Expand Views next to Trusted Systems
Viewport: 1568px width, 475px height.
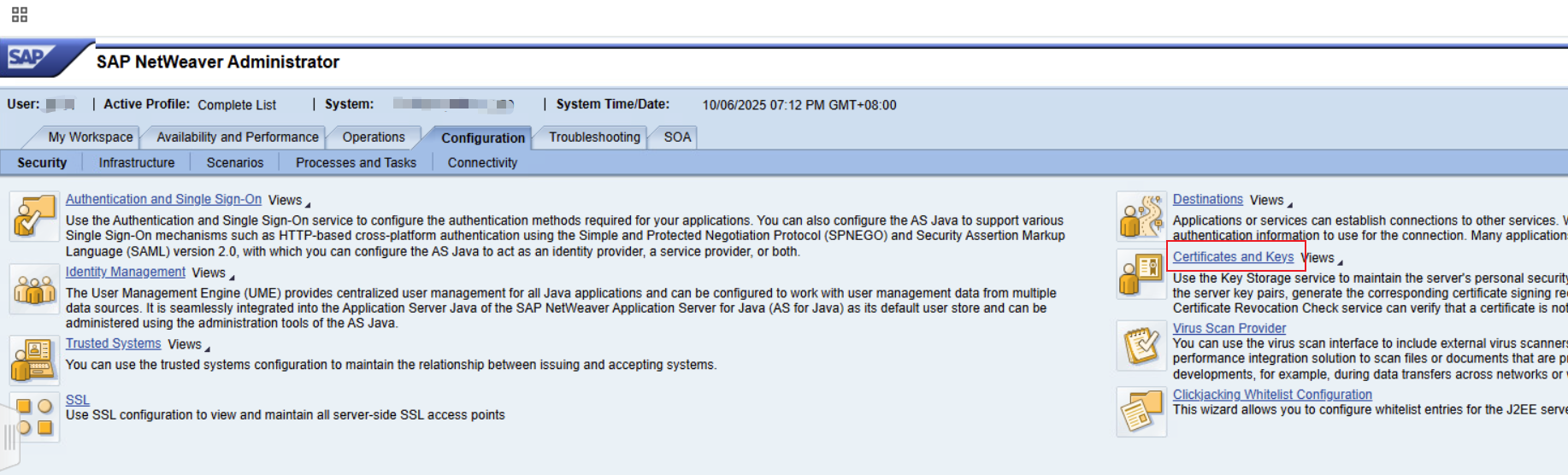pos(189,344)
